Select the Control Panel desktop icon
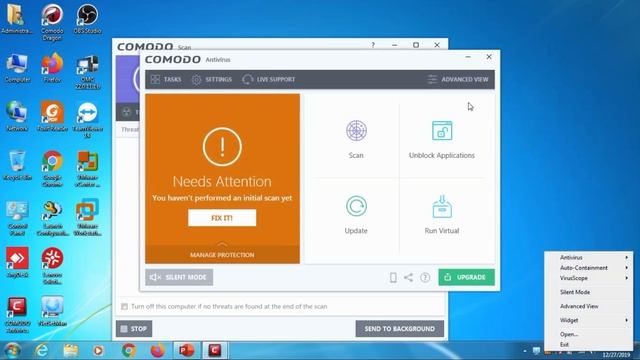The width and height of the screenshot is (640, 360). [x=17, y=218]
